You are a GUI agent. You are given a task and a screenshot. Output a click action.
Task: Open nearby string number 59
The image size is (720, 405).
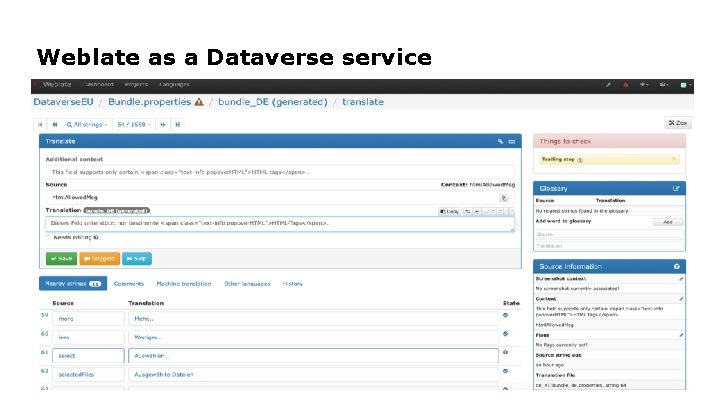click(45, 315)
